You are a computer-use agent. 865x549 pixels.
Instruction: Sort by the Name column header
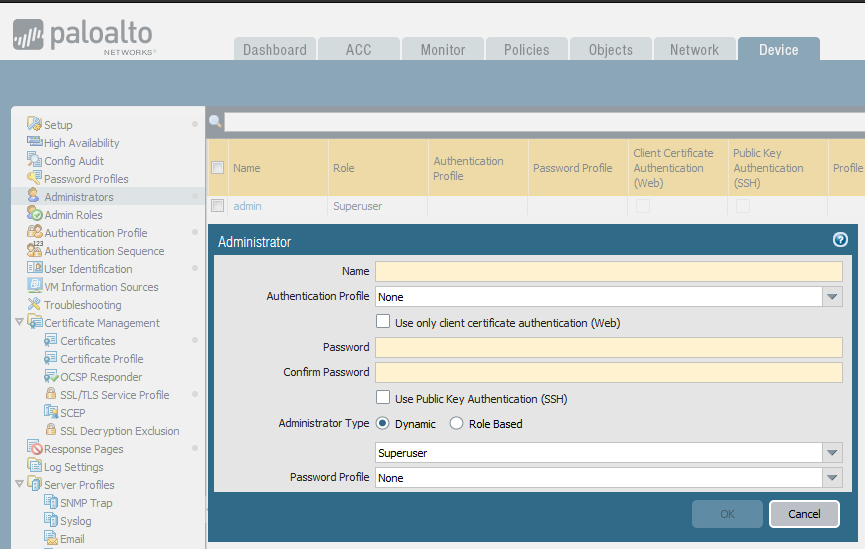coord(278,168)
